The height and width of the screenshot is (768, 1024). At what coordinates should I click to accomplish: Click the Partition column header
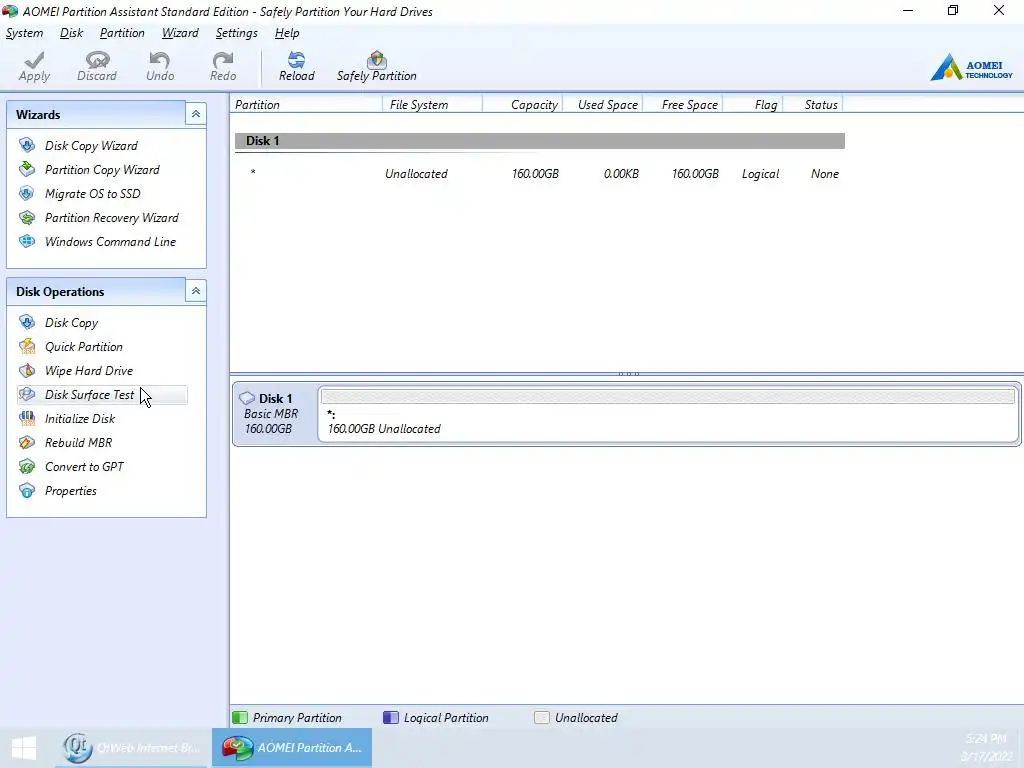(x=306, y=104)
